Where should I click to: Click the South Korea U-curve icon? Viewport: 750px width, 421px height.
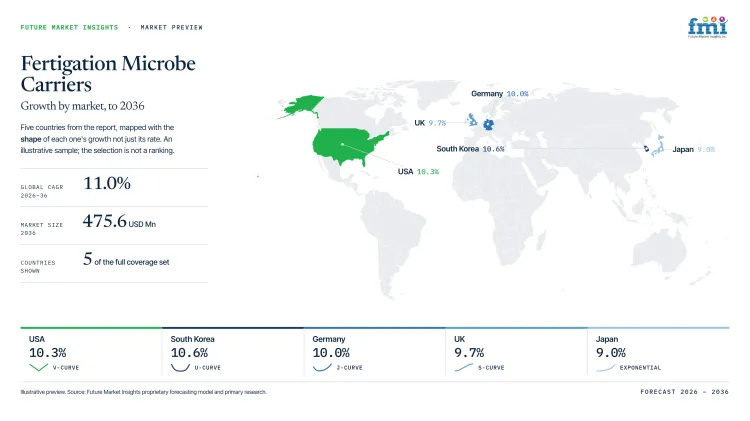pyautogui.click(x=180, y=367)
